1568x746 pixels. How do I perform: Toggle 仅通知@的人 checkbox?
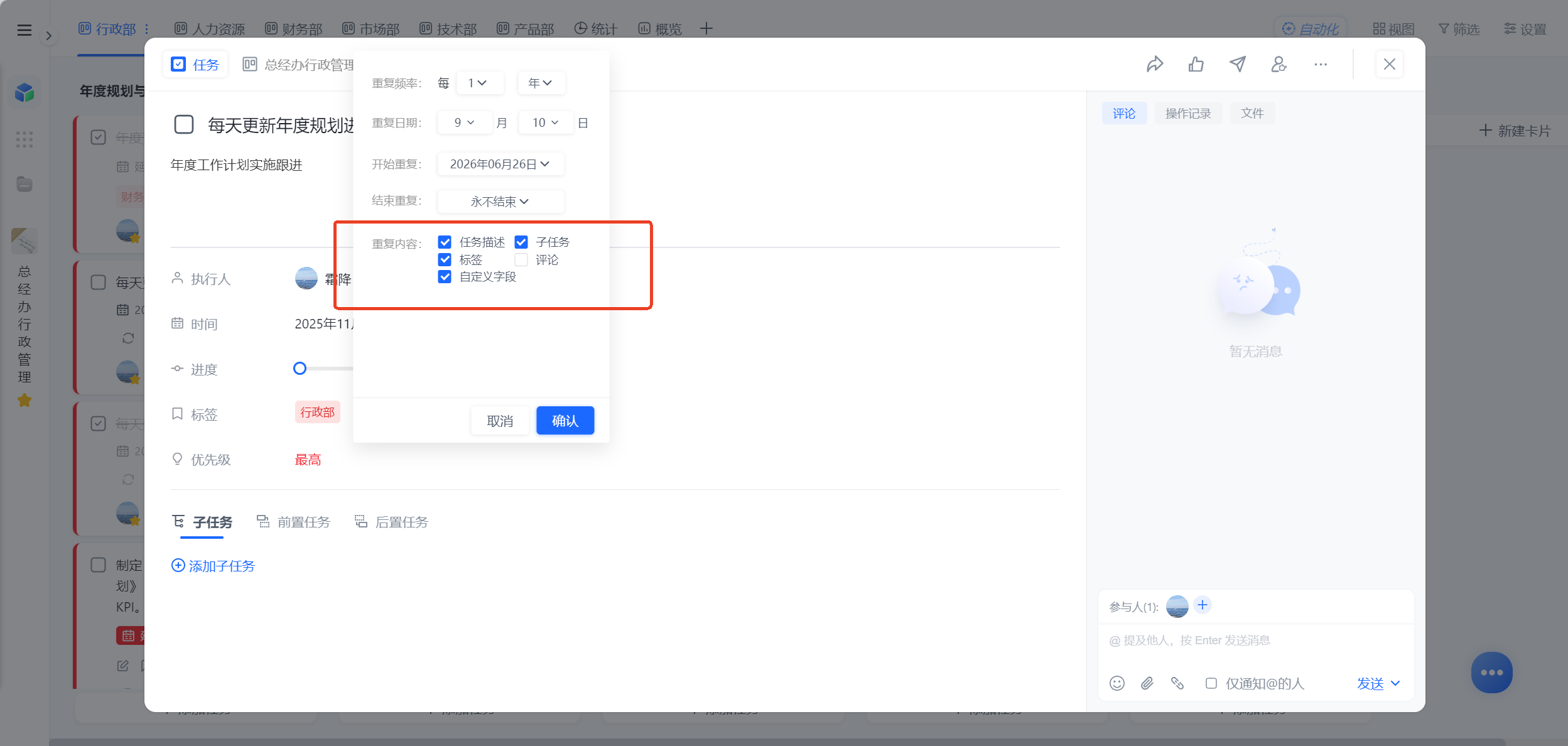point(1211,683)
